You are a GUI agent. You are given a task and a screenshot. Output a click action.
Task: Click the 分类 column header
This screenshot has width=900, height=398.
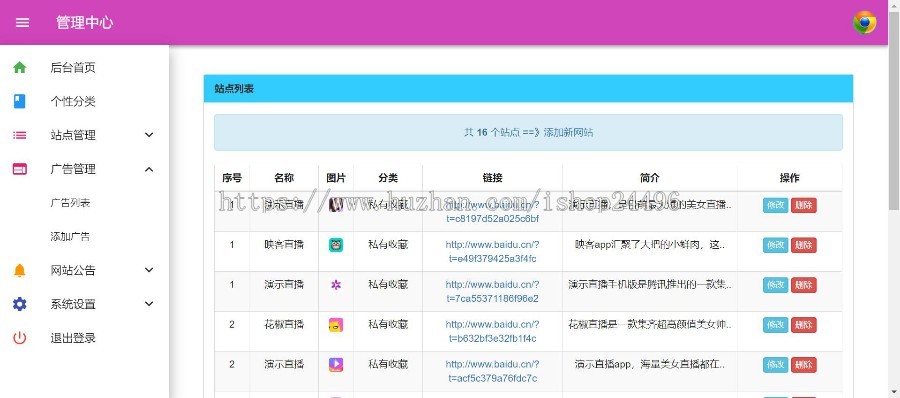(388, 178)
